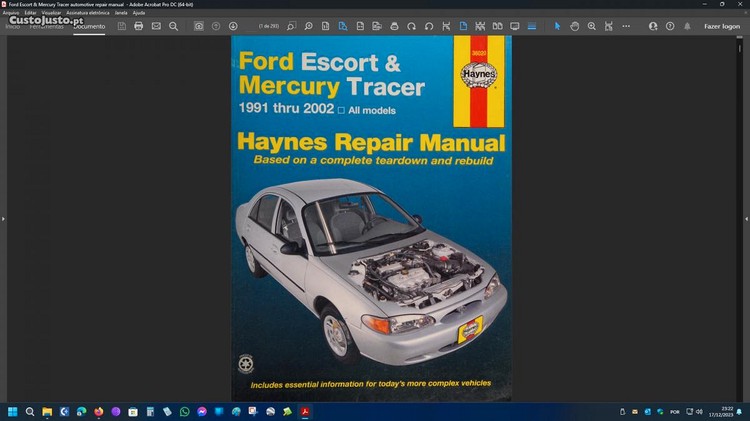This screenshot has width=750, height=421.
Task: Go to next page arrow
Action: tap(233, 26)
